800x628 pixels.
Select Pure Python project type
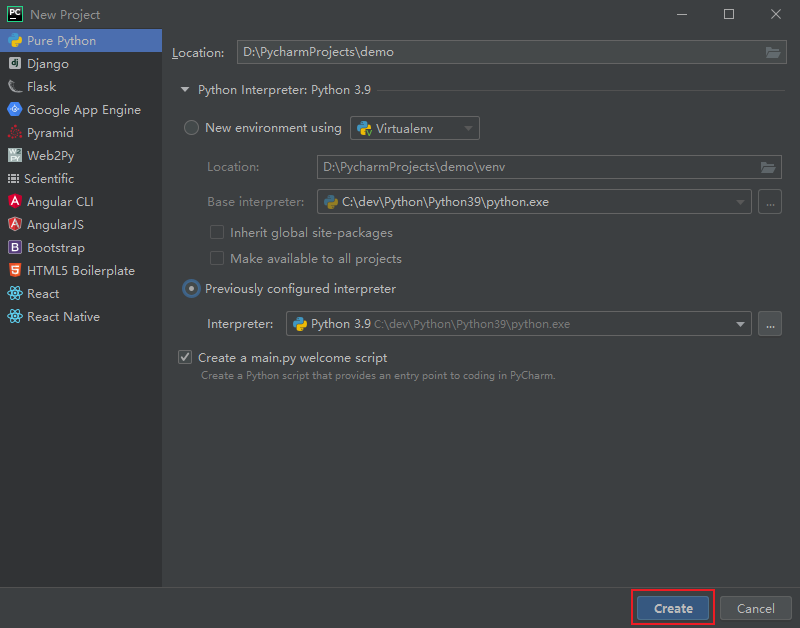81,40
